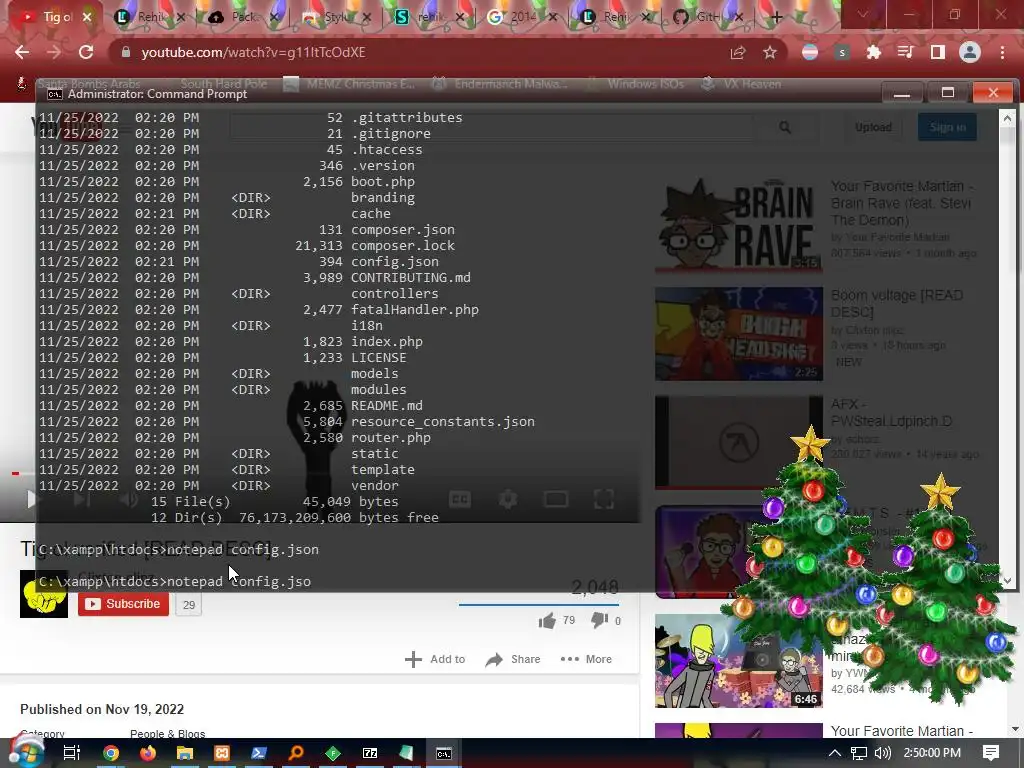
Task: Toggle Chrome side panel icon
Action: 937,52
